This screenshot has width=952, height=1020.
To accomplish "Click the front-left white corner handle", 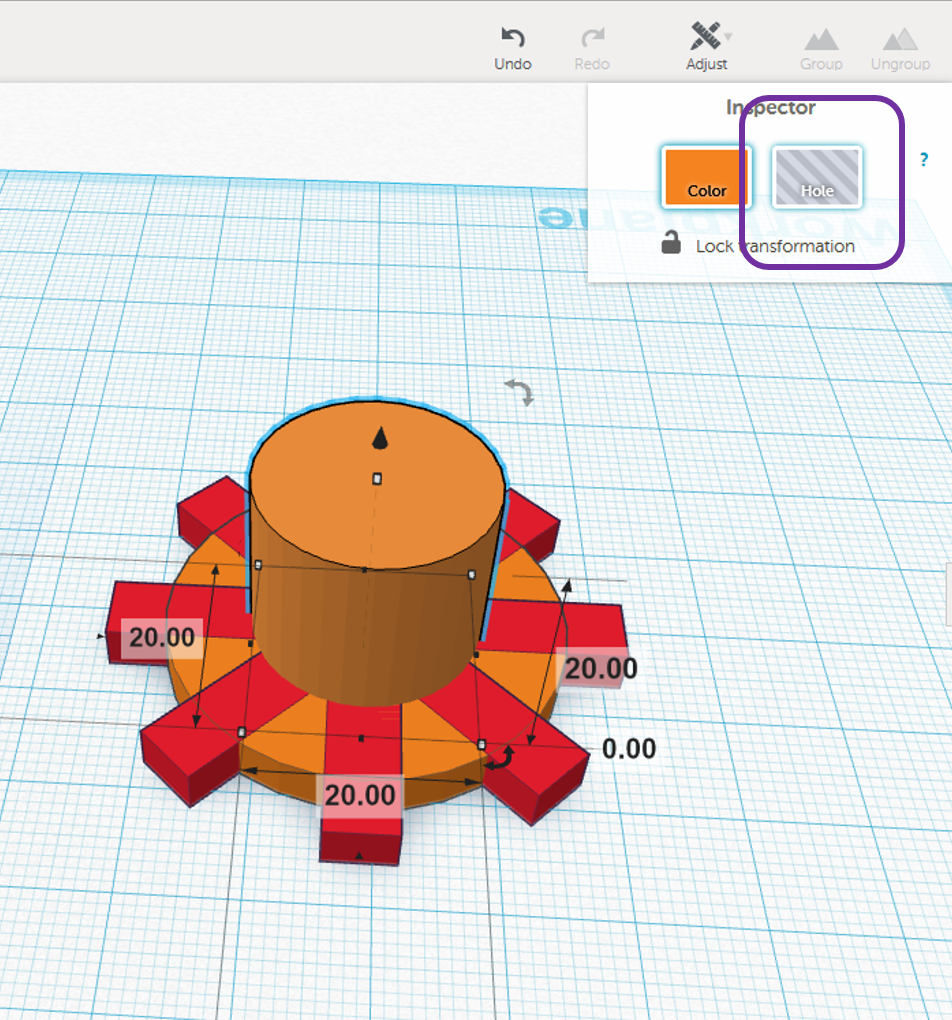I will pyautogui.click(x=242, y=732).
